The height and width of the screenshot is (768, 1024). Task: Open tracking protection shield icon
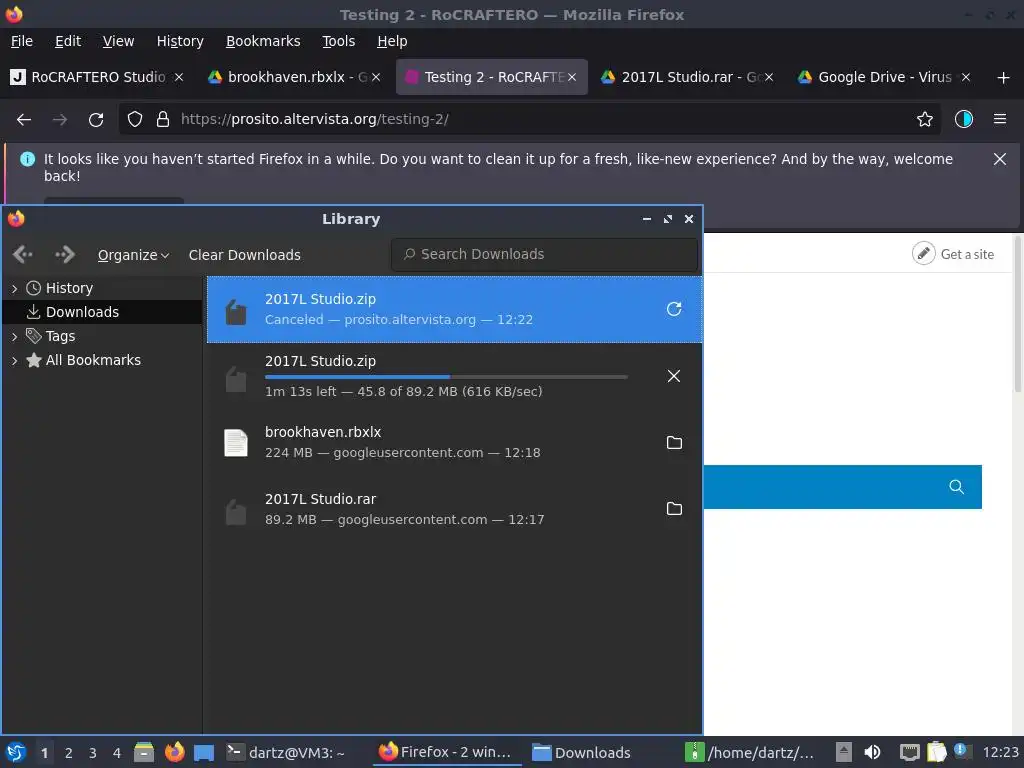click(135, 120)
